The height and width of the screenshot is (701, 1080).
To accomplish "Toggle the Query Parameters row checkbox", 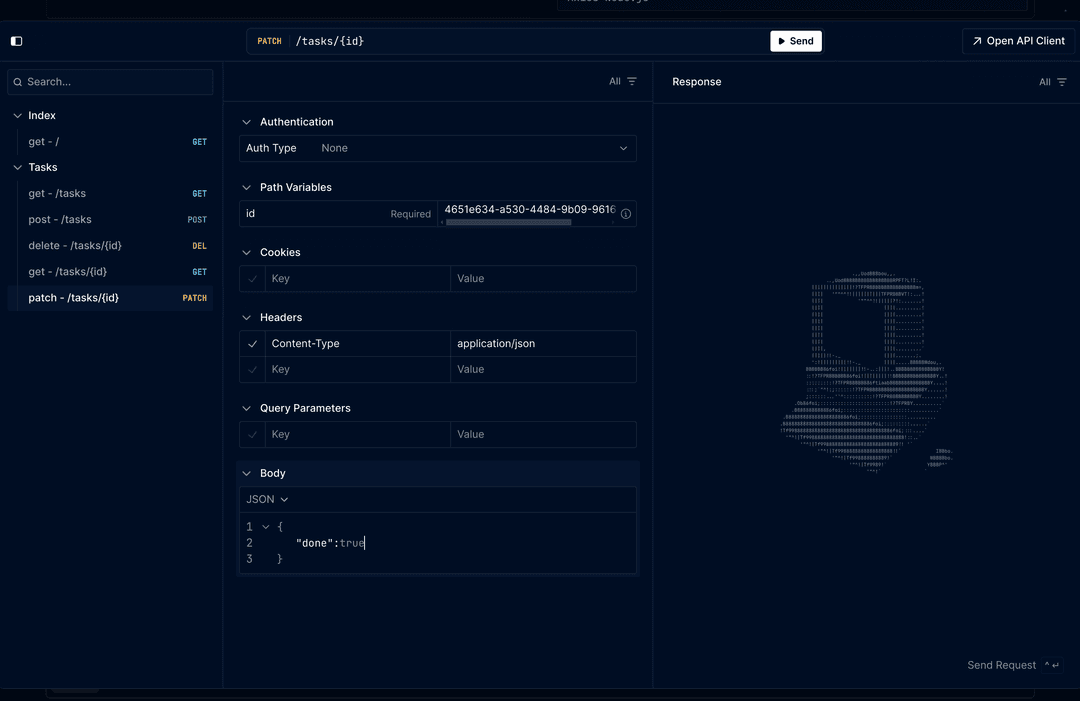I will pyautogui.click(x=252, y=435).
